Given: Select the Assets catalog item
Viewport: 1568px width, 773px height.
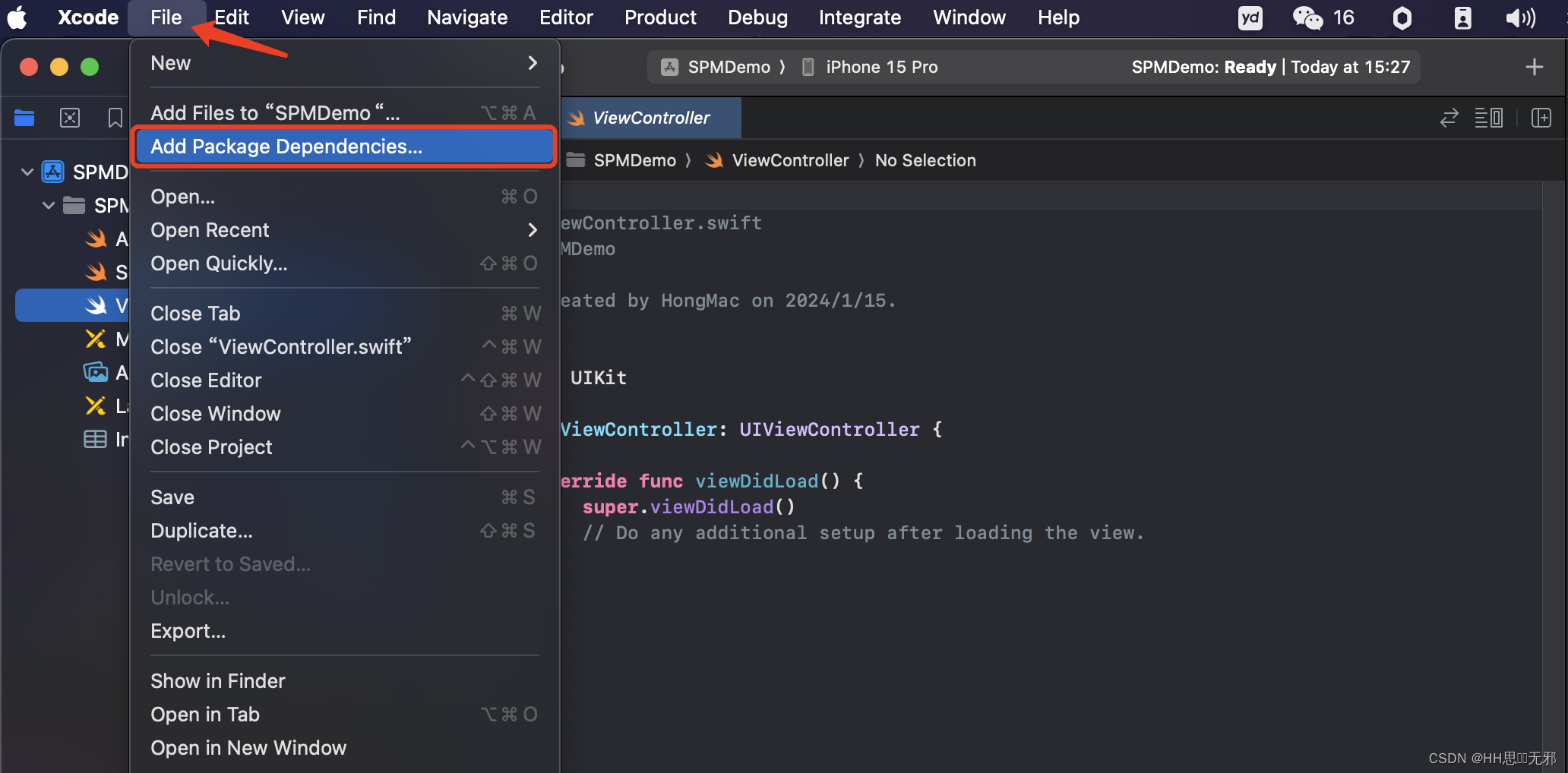Looking at the screenshot, I should pos(106,373).
